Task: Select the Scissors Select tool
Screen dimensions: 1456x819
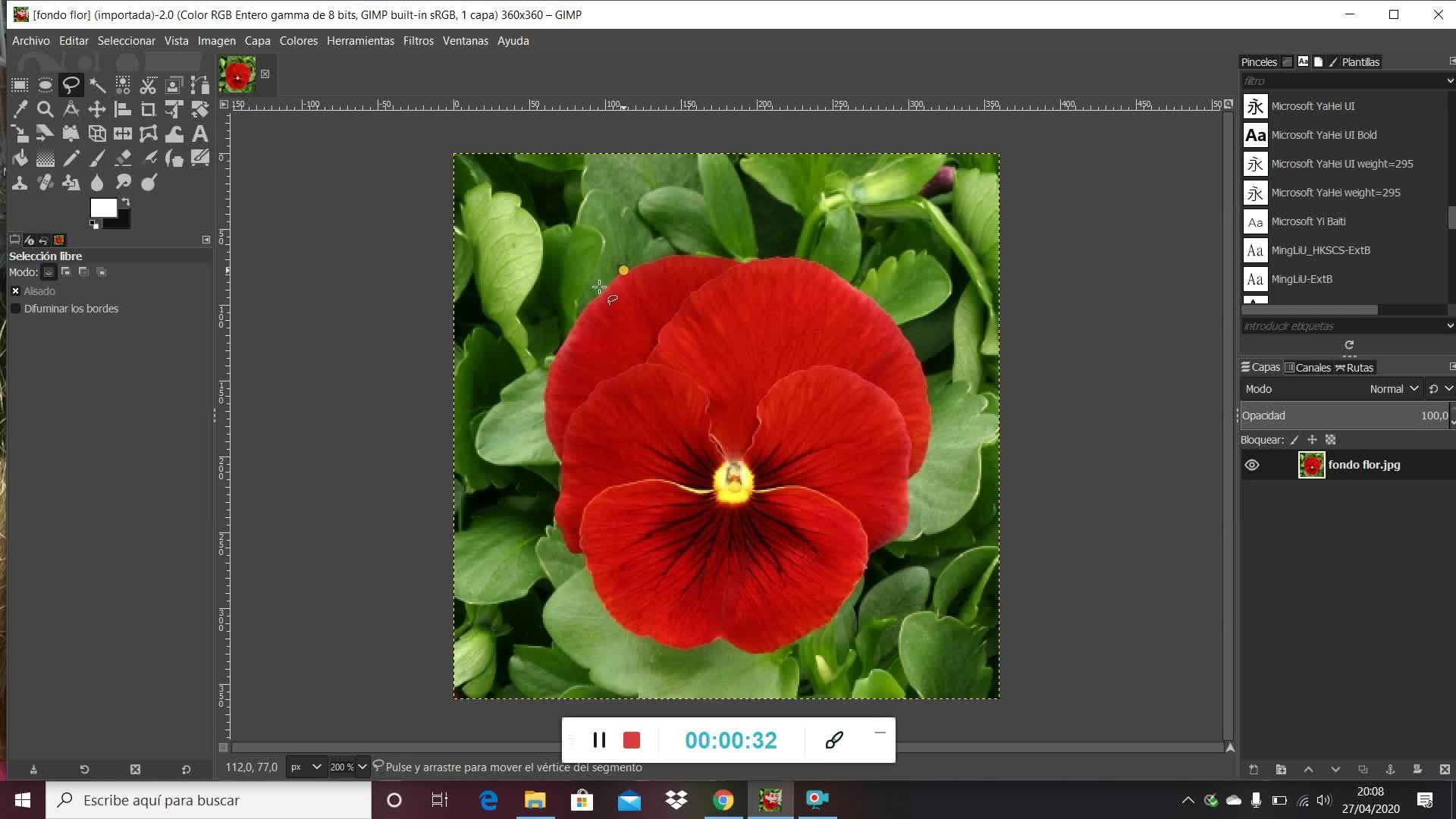Action: (x=149, y=85)
